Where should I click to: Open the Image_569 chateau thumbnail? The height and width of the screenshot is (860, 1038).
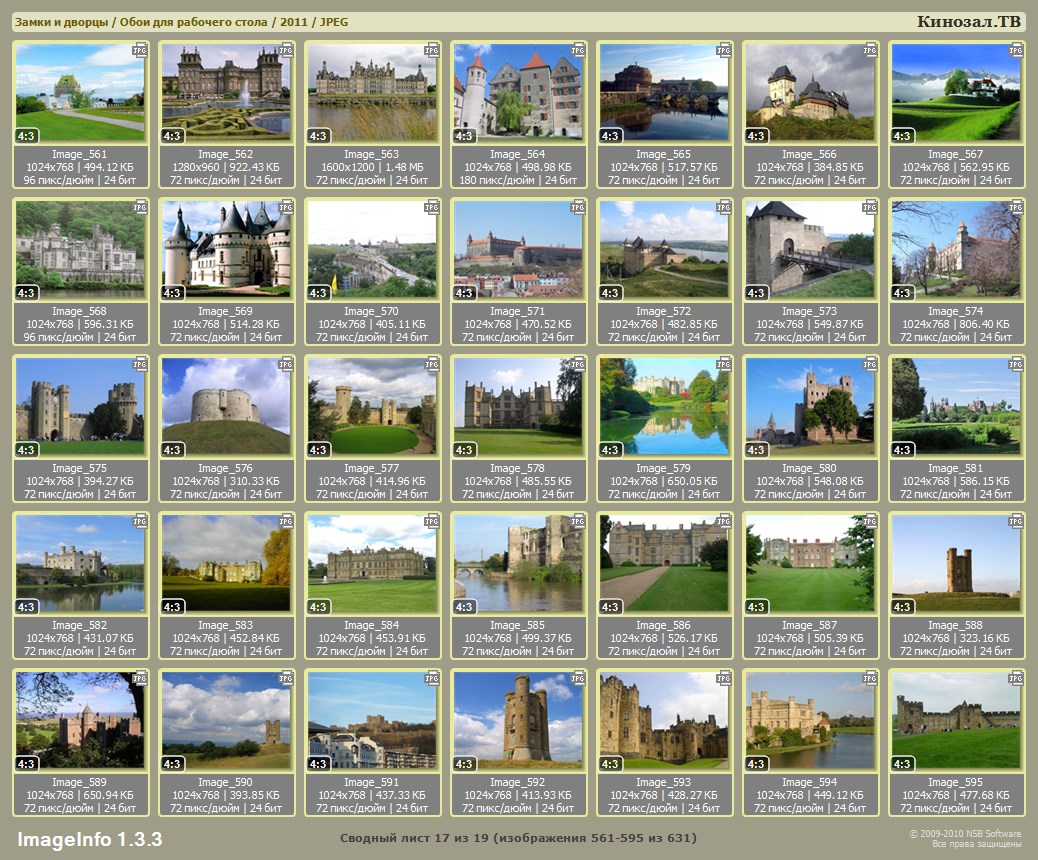point(226,249)
